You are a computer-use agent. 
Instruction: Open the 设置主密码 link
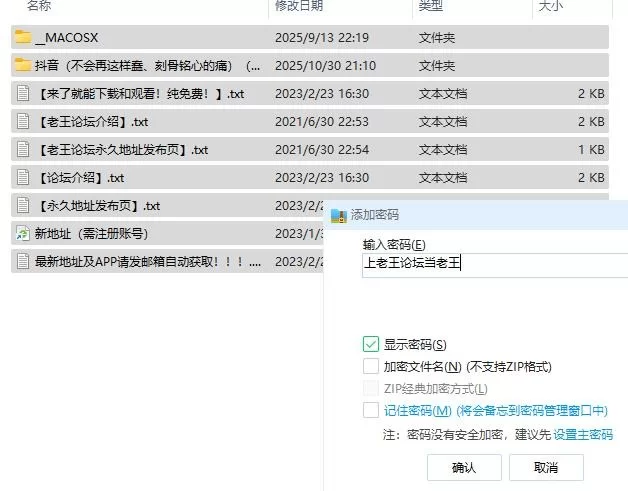583,435
